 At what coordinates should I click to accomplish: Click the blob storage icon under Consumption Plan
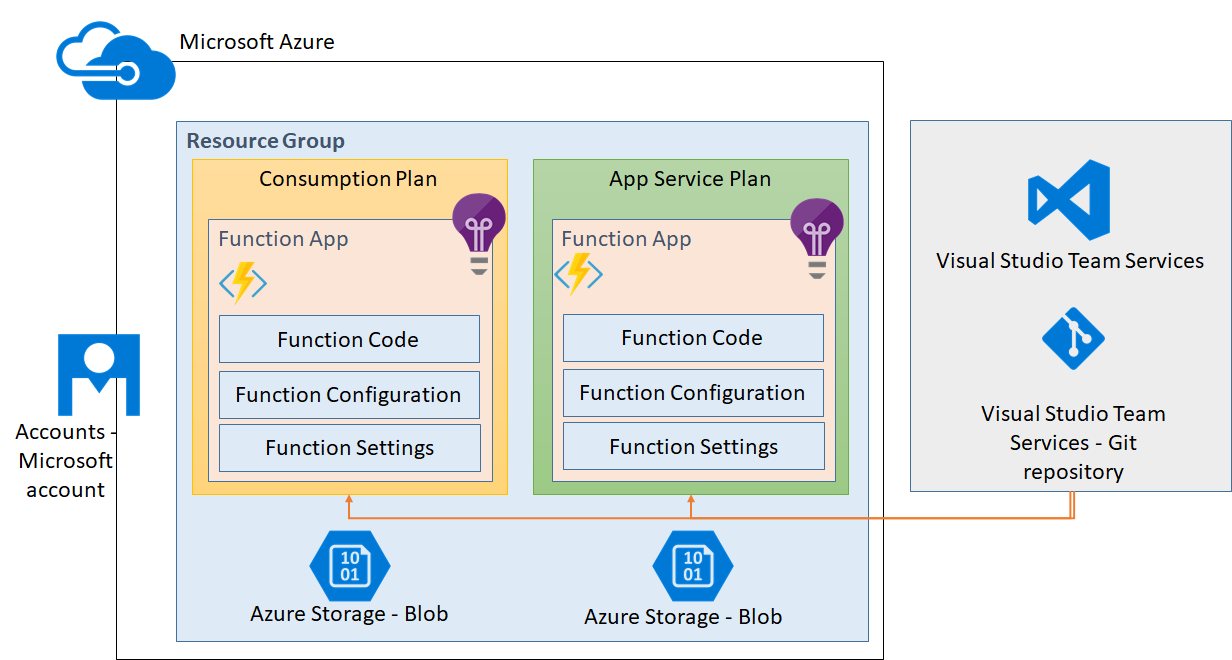pos(350,565)
